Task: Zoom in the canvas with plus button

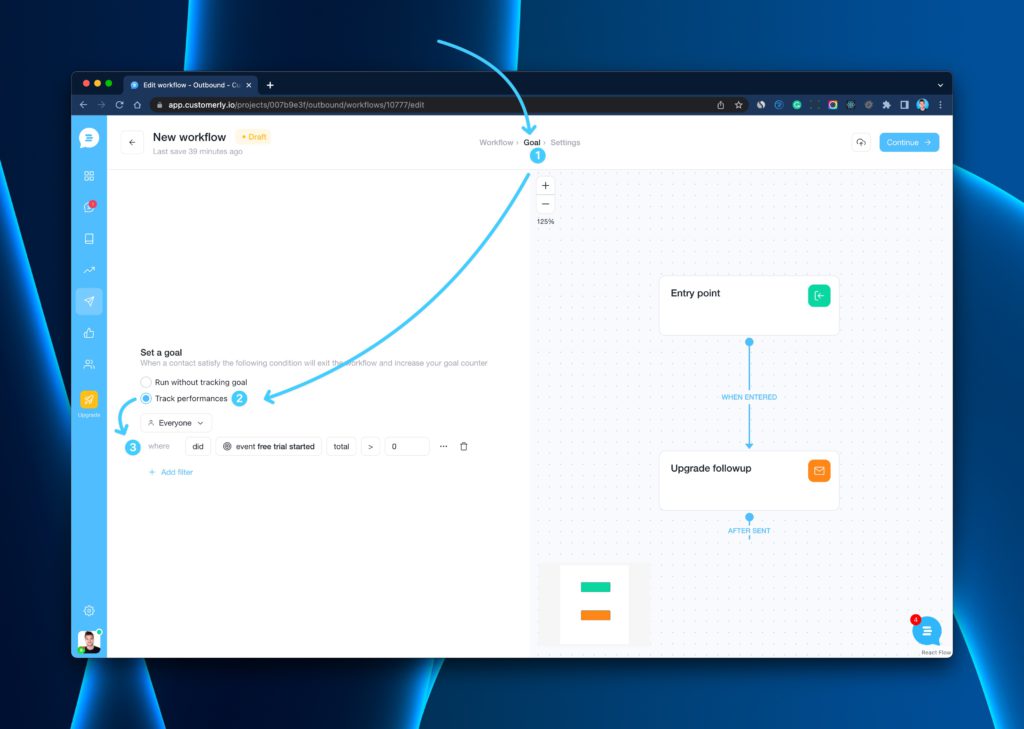Action: (x=545, y=186)
